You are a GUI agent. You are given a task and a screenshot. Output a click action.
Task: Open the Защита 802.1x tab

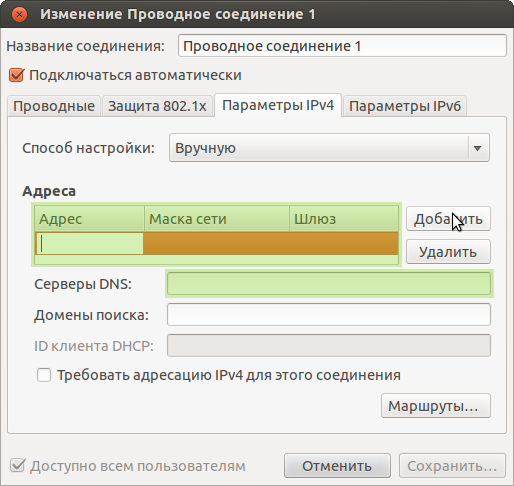click(157, 106)
